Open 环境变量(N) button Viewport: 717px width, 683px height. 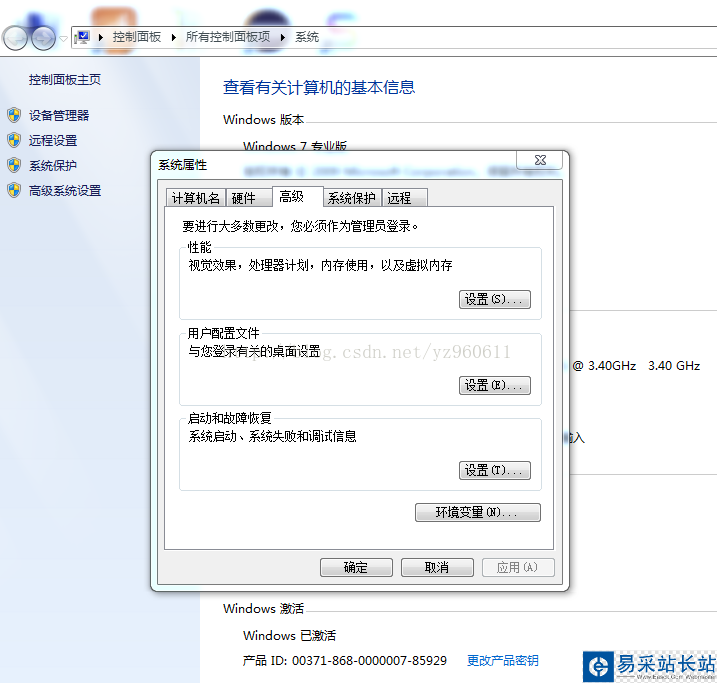pos(478,512)
